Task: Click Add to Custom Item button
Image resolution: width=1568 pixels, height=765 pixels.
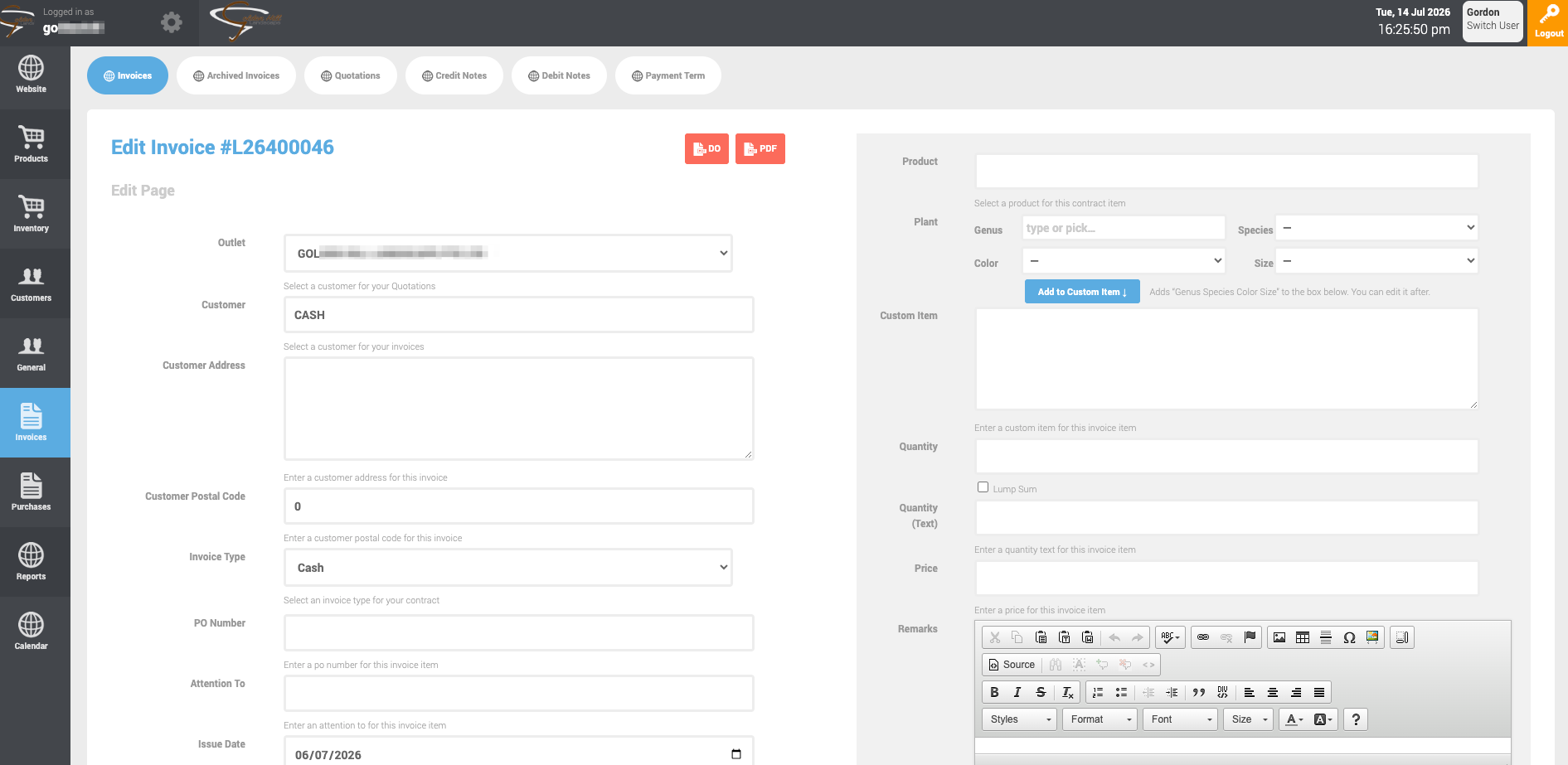Action: click(1082, 292)
